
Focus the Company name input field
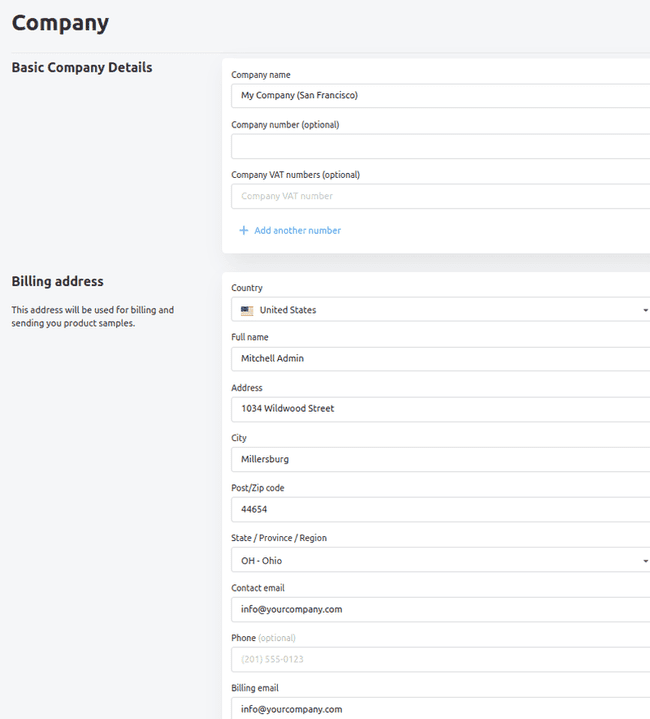[440, 96]
